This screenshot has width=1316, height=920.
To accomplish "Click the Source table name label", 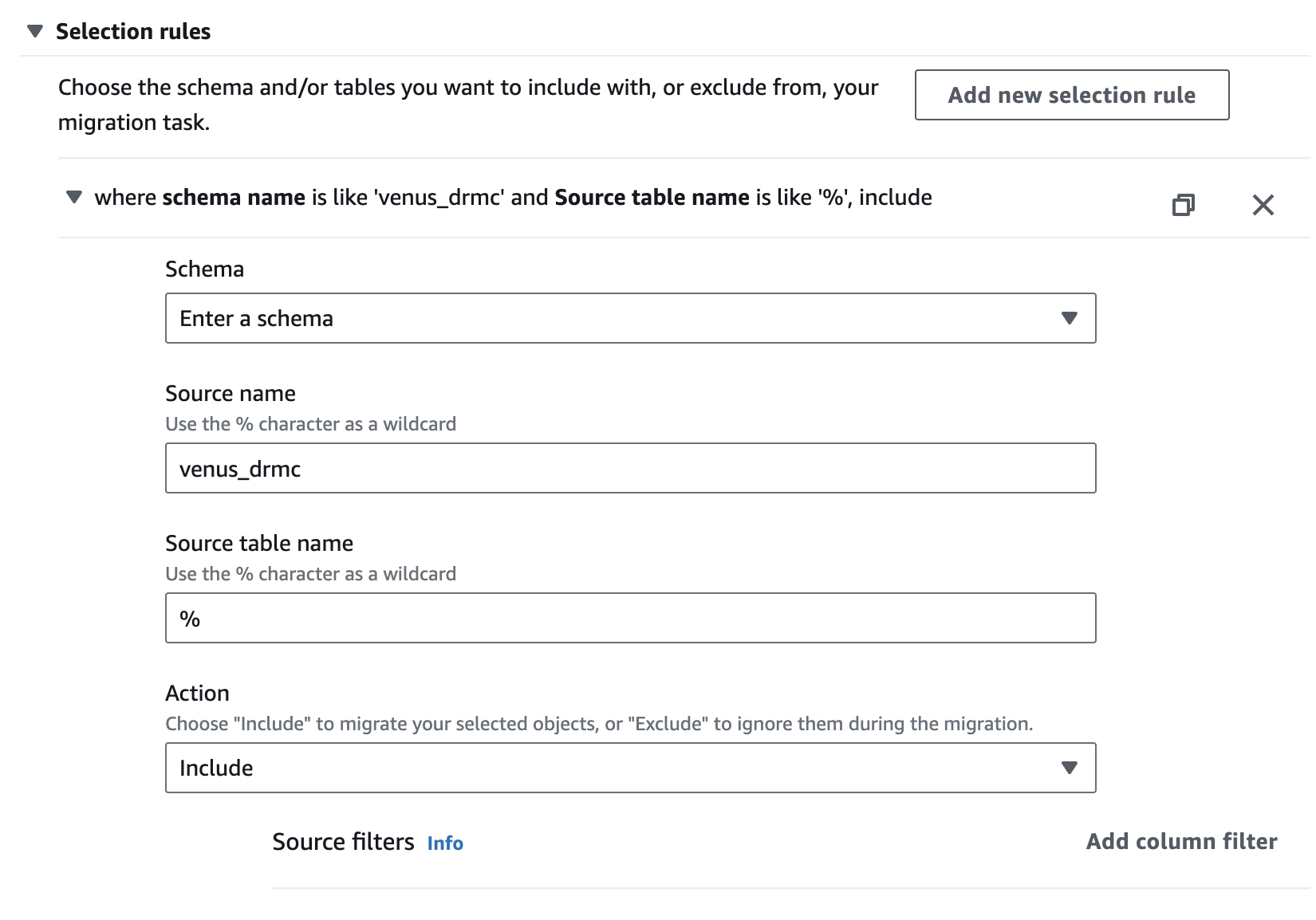I will (259, 543).
